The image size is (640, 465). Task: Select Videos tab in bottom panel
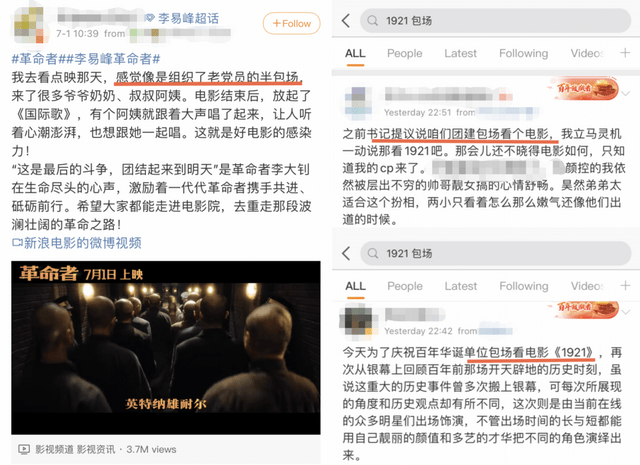click(587, 286)
